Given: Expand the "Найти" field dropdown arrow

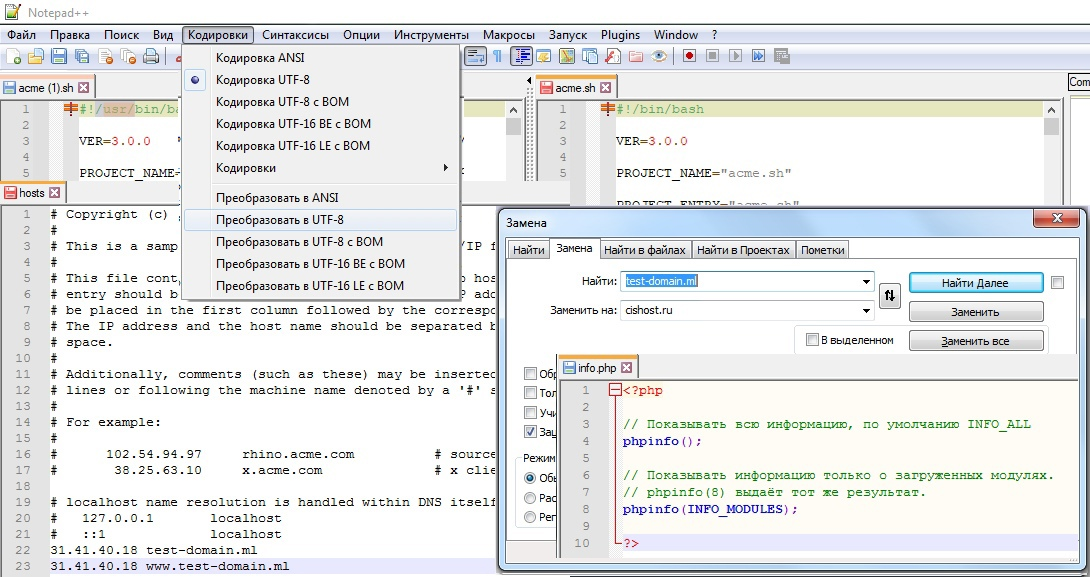Looking at the screenshot, I should pos(865,283).
